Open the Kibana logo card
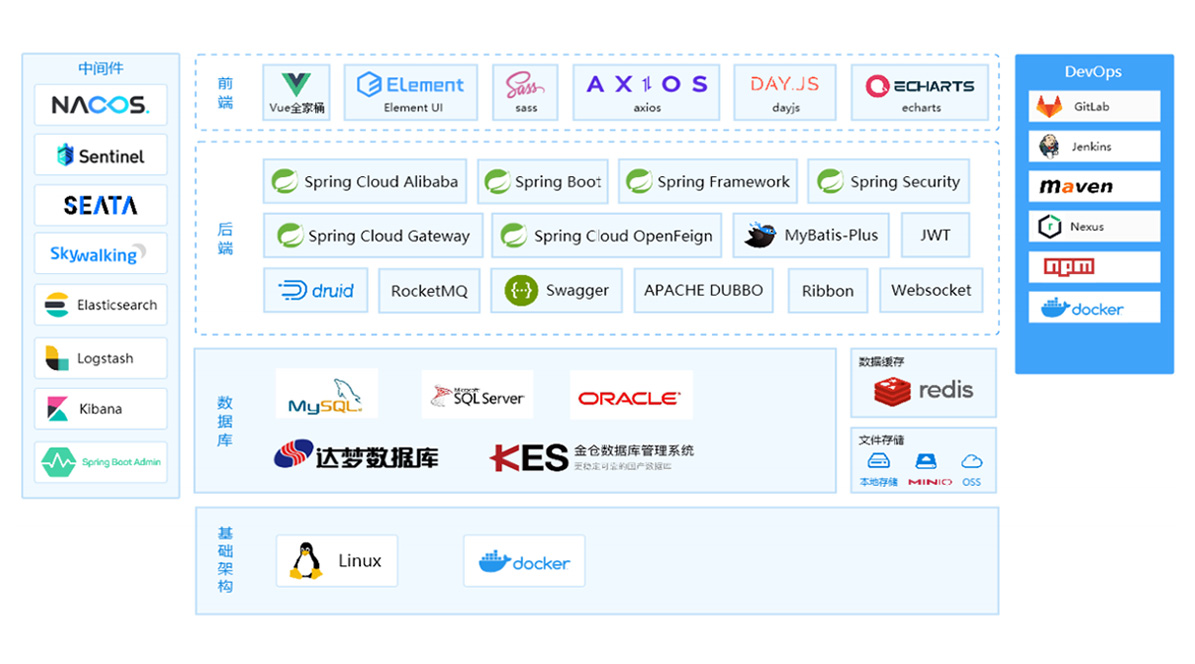This screenshot has height=664, width=1195. (x=101, y=409)
